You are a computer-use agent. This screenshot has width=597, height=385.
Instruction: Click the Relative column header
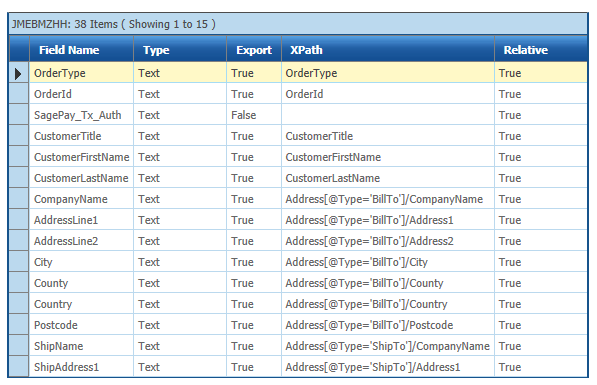pyautogui.click(x=541, y=50)
